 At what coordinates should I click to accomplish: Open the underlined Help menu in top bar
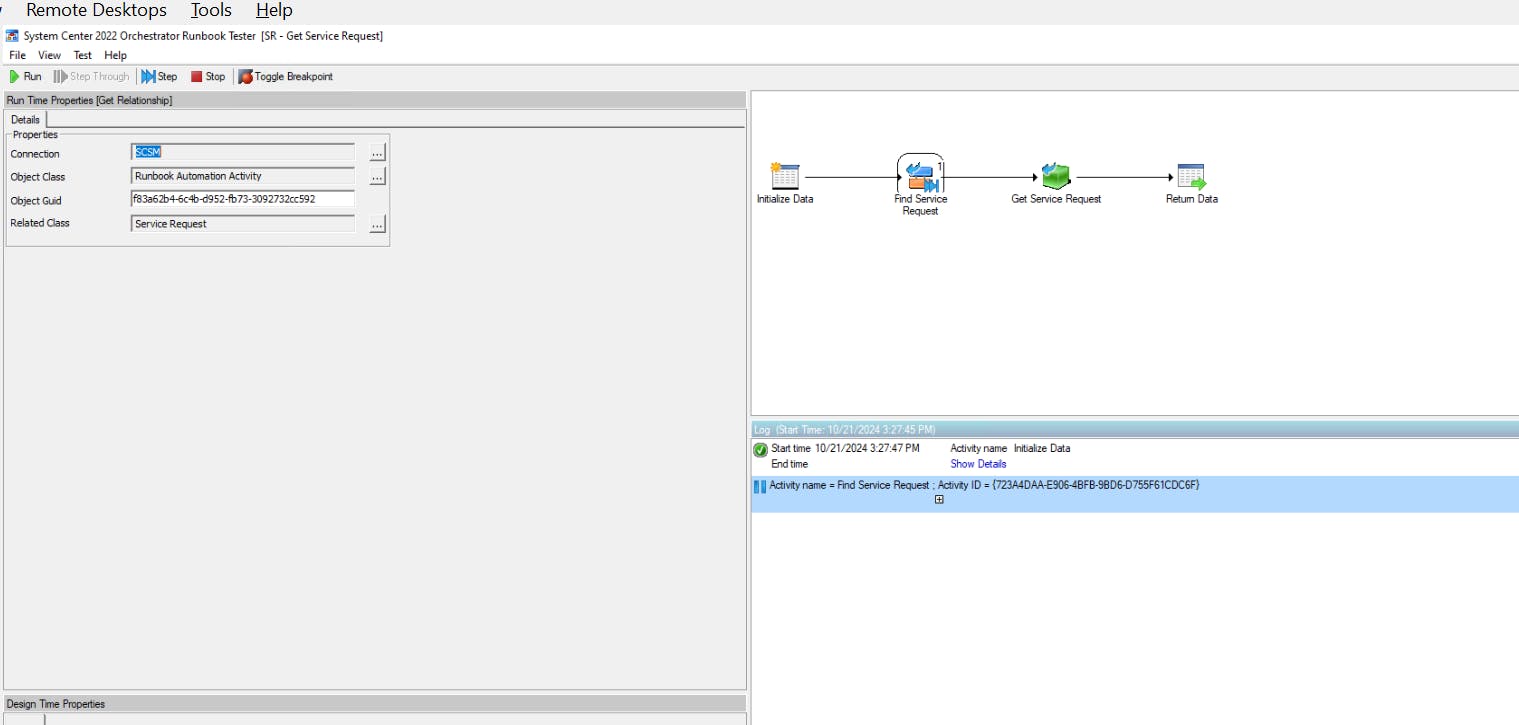[274, 11]
